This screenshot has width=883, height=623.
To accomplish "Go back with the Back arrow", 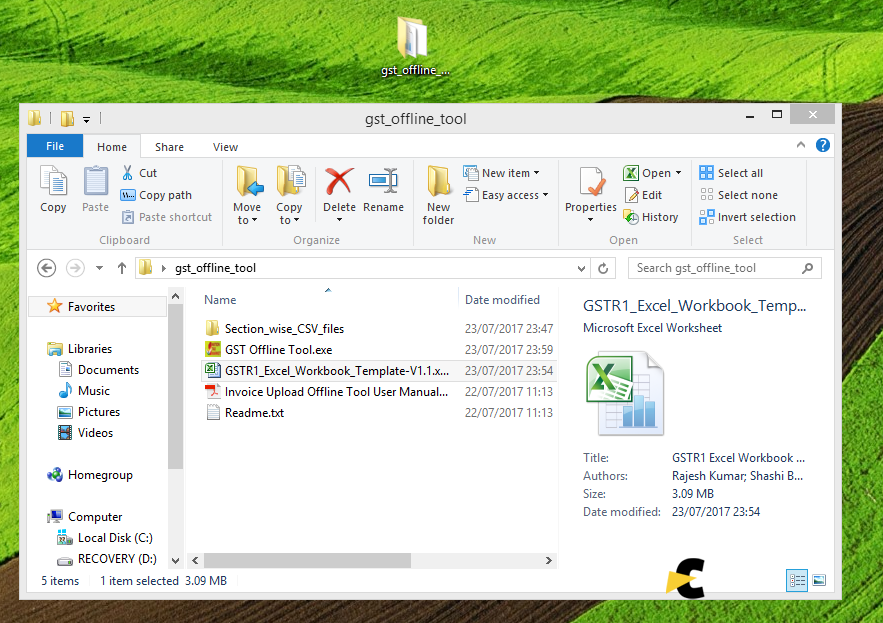I will coord(47,268).
